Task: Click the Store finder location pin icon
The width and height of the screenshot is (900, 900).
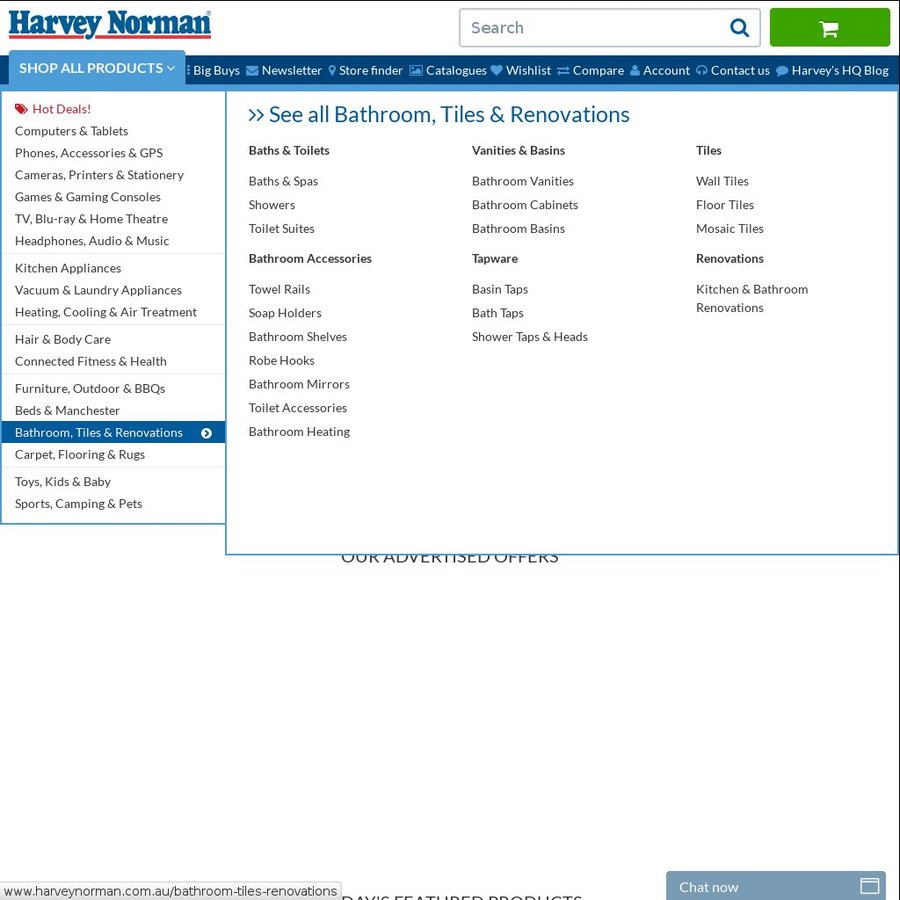Action: pos(331,70)
